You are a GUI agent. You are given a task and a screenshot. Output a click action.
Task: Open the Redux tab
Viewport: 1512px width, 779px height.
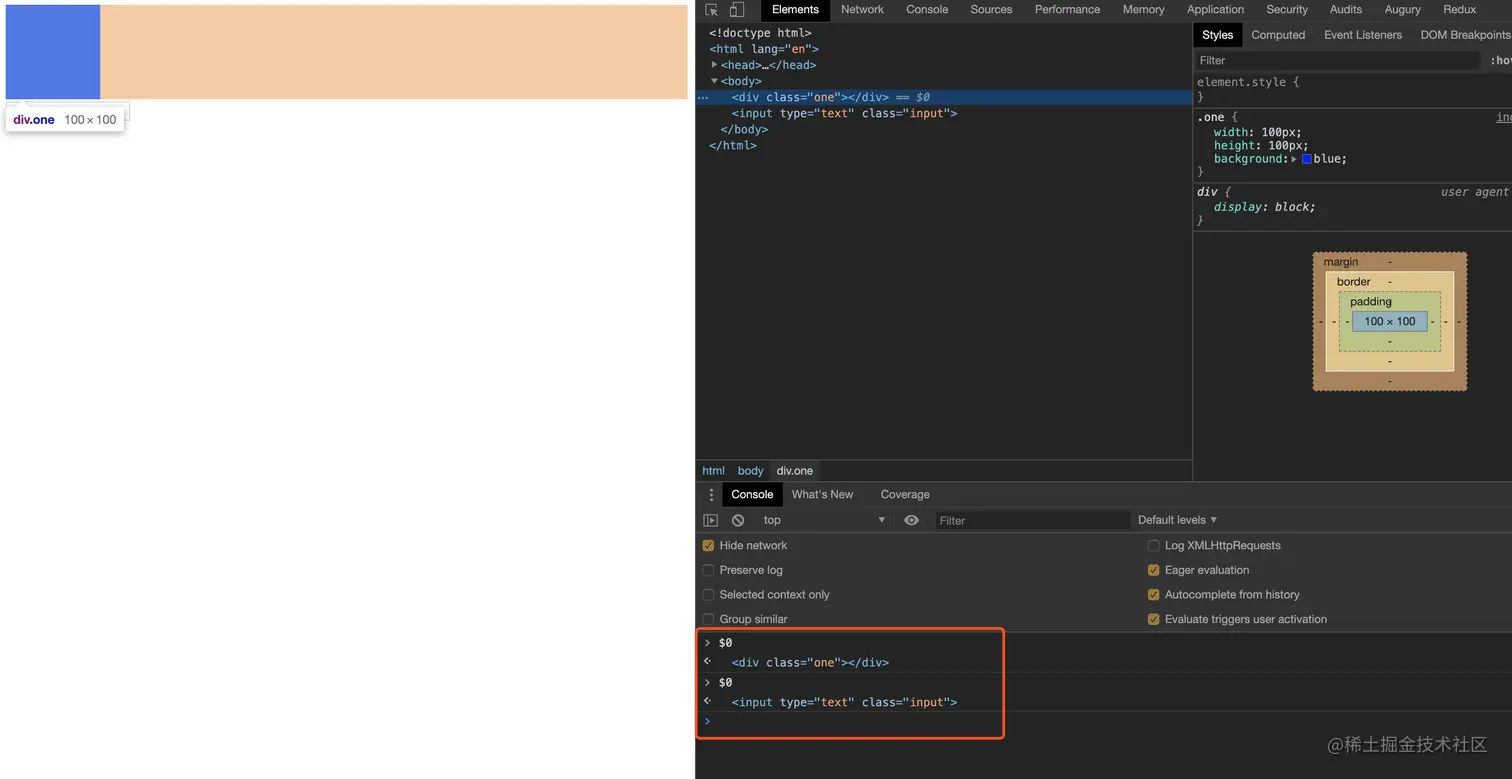click(1459, 10)
